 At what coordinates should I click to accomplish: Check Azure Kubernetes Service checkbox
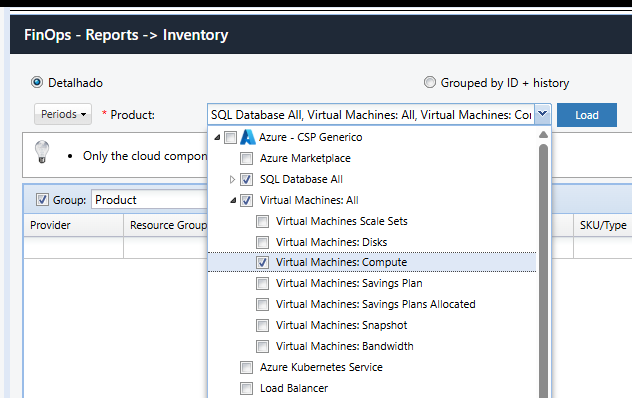(246, 367)
